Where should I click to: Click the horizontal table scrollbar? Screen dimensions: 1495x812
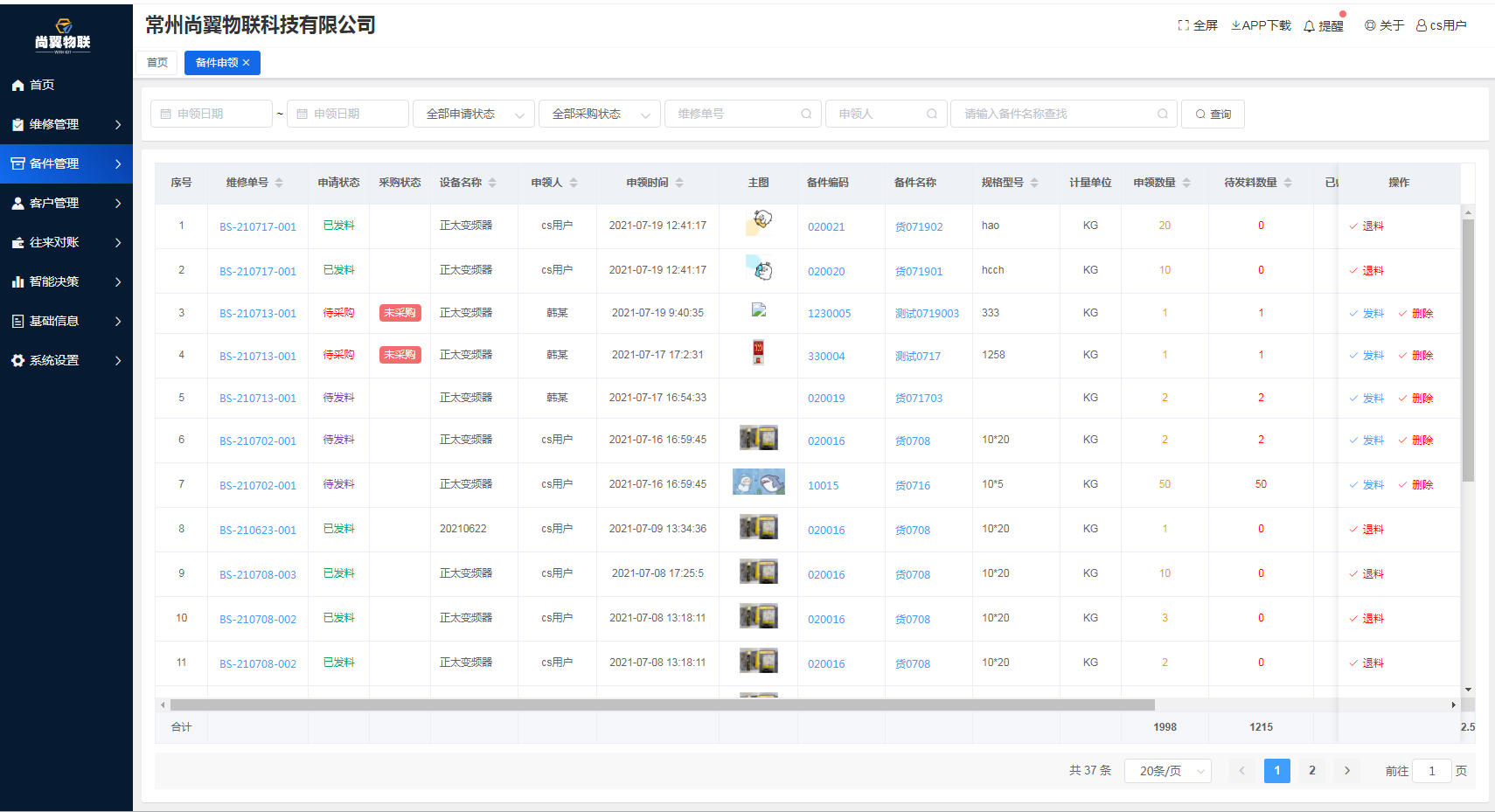tap(662, 704)
